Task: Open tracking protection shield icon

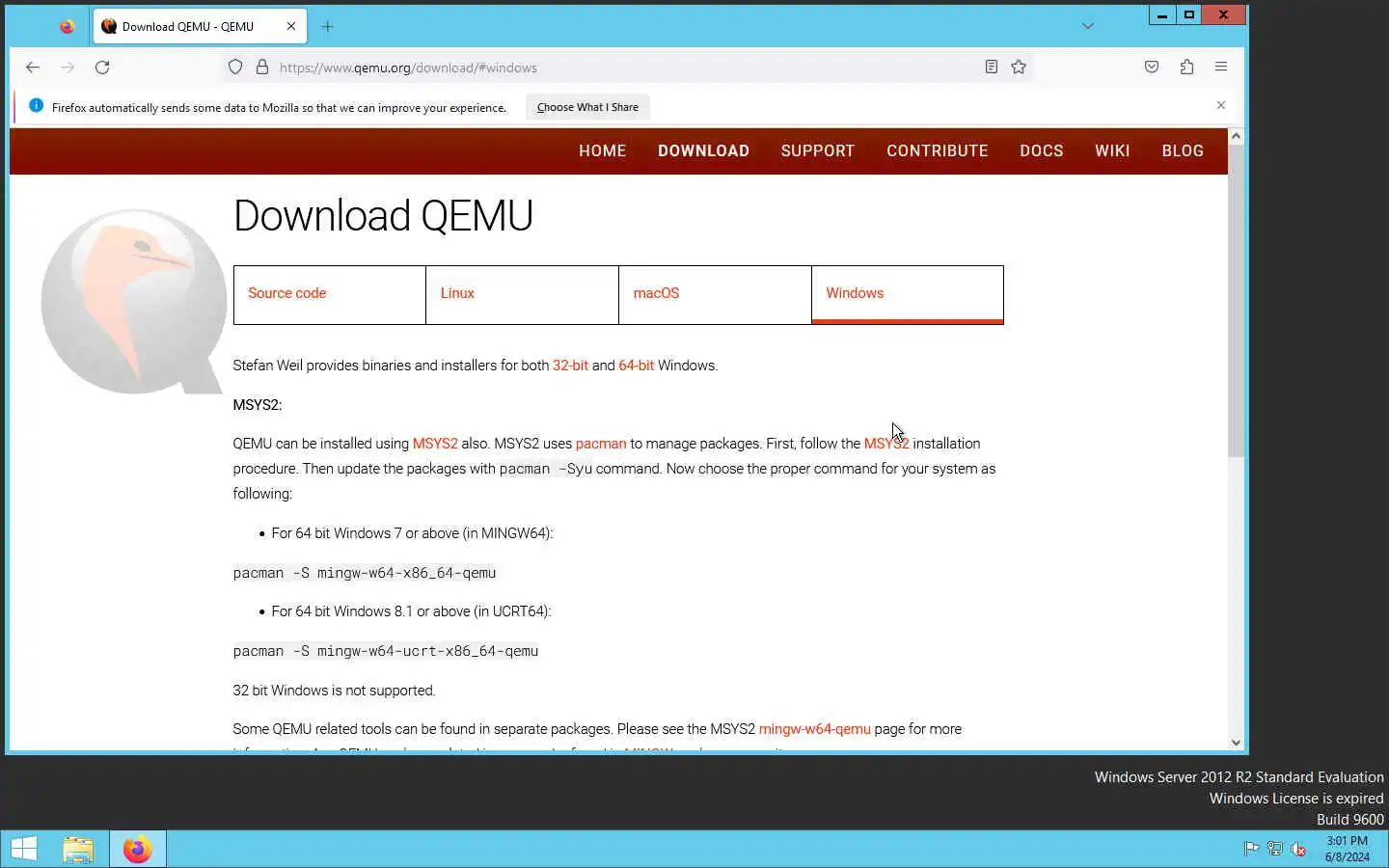Action: (235, 68)
